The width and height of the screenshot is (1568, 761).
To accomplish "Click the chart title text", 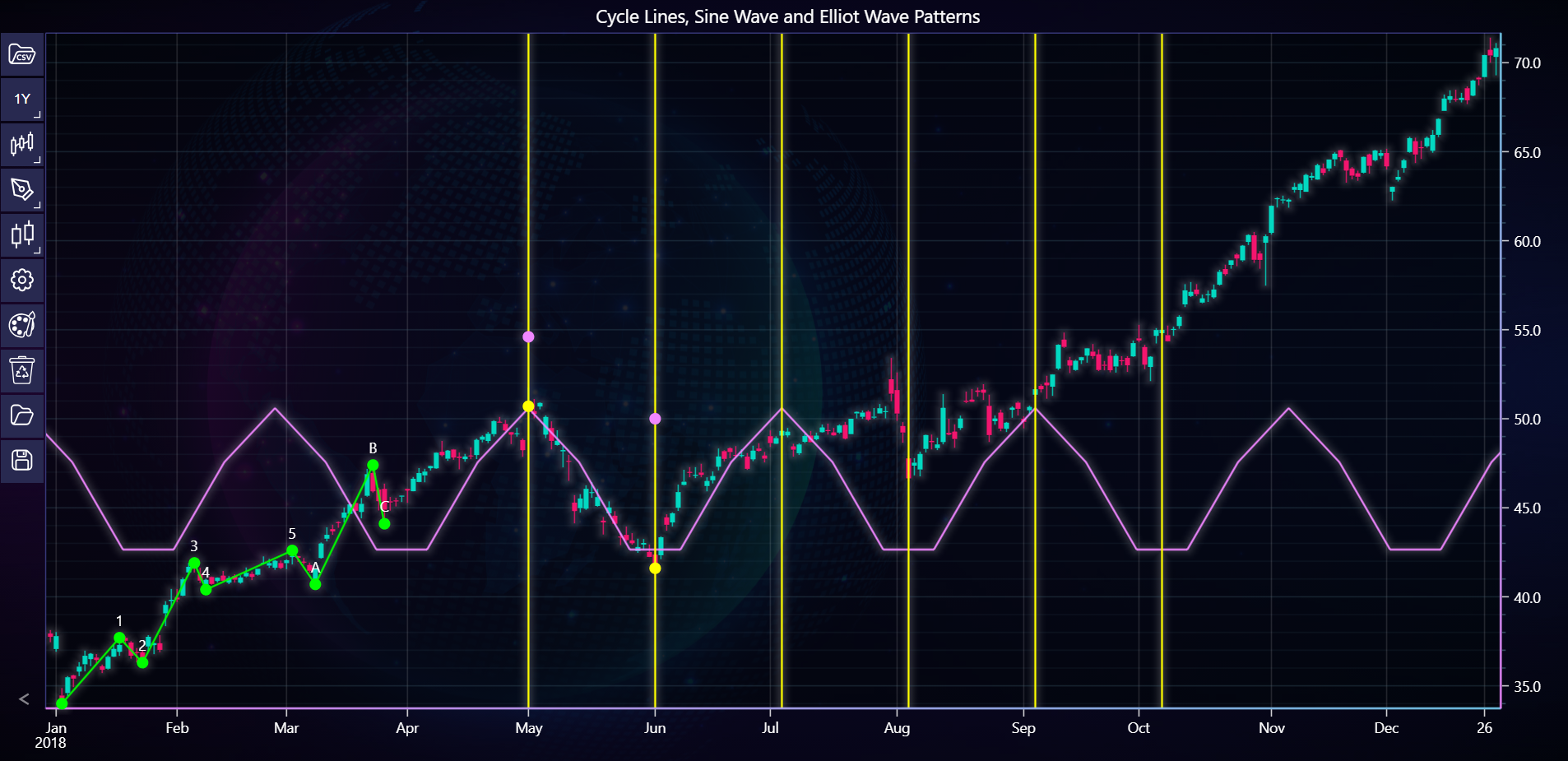I will coord(787,17).
